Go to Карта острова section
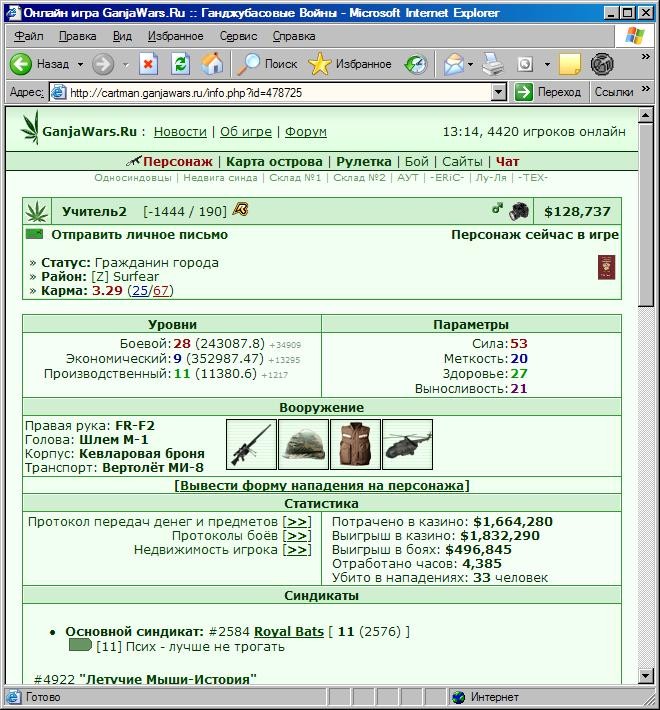This screenshot has width=660, height=710. tap(274, 162)
